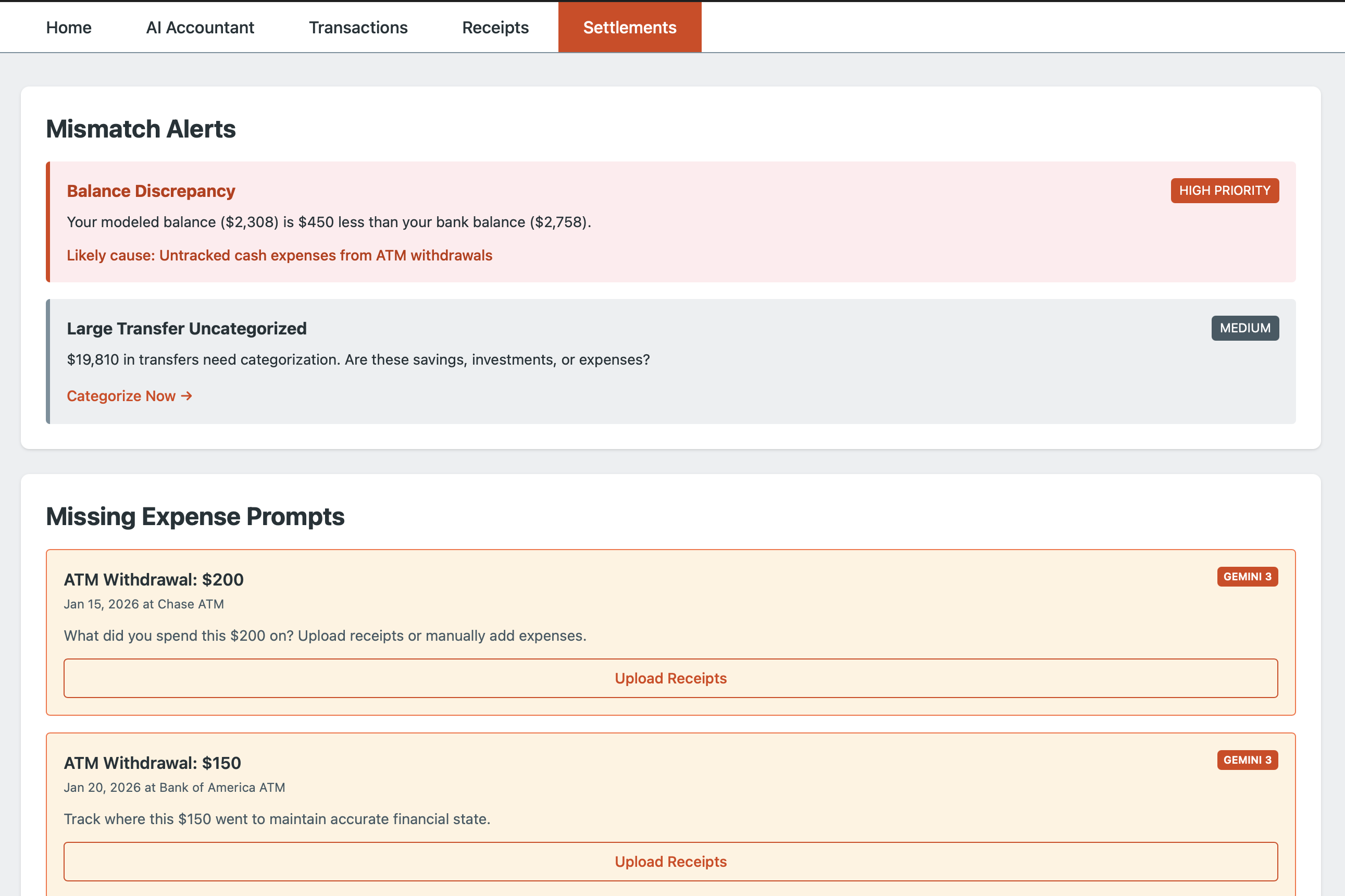1345x896 pixels.
Task: Open the Transactions tab
Action: click(x=358, y=28)
